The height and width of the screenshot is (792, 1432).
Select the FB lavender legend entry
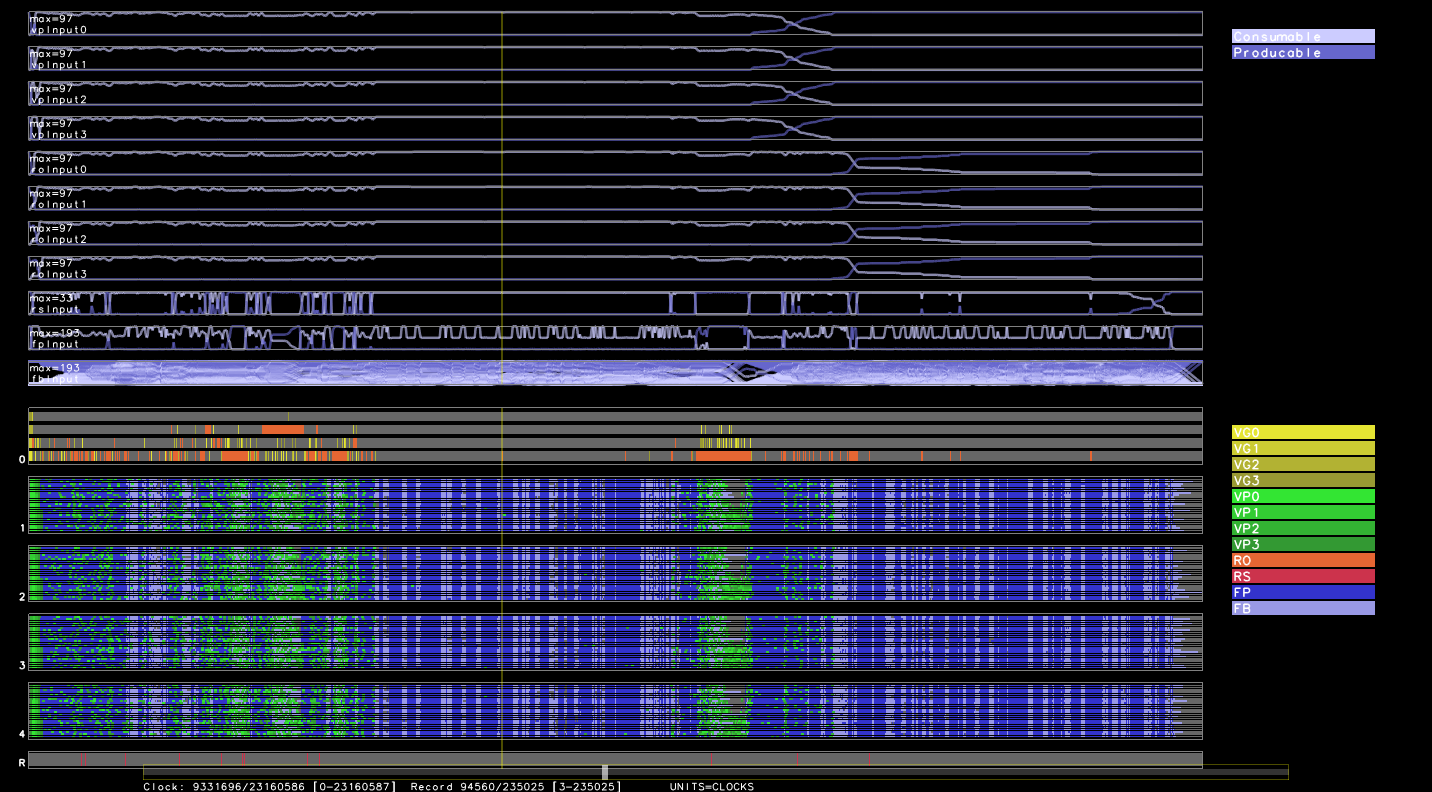1302,608
